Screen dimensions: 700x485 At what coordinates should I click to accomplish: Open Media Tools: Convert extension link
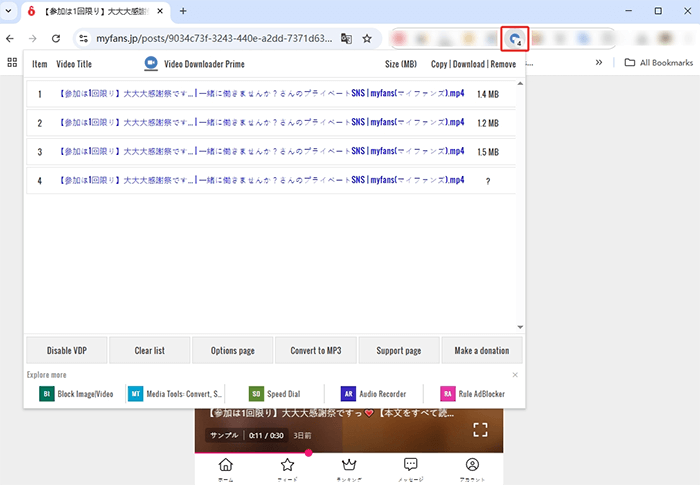coord(175,394)
